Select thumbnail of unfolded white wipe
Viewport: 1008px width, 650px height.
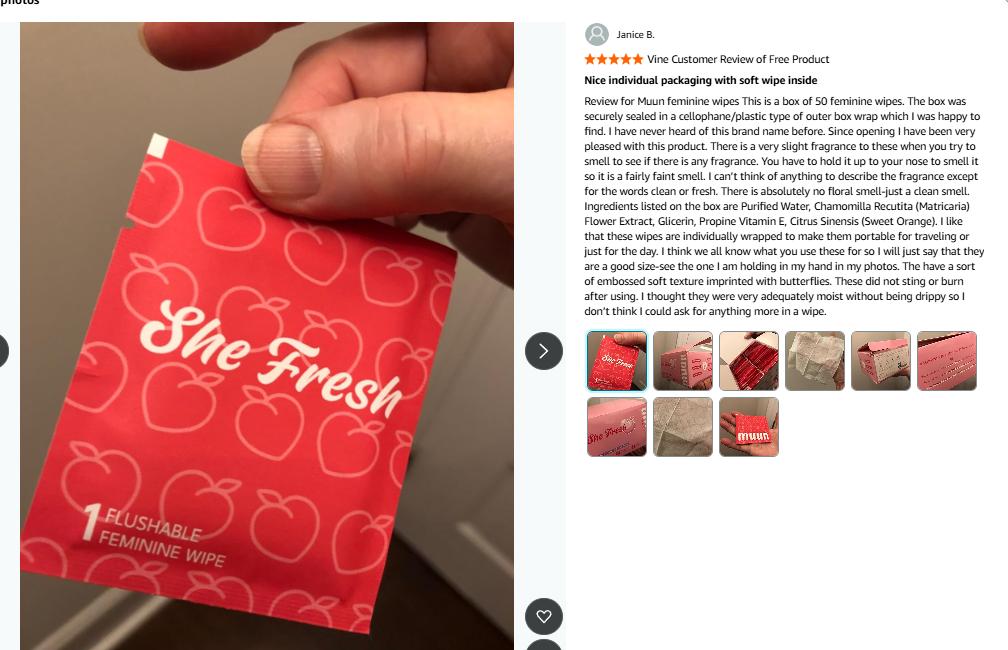coord(814,361)
